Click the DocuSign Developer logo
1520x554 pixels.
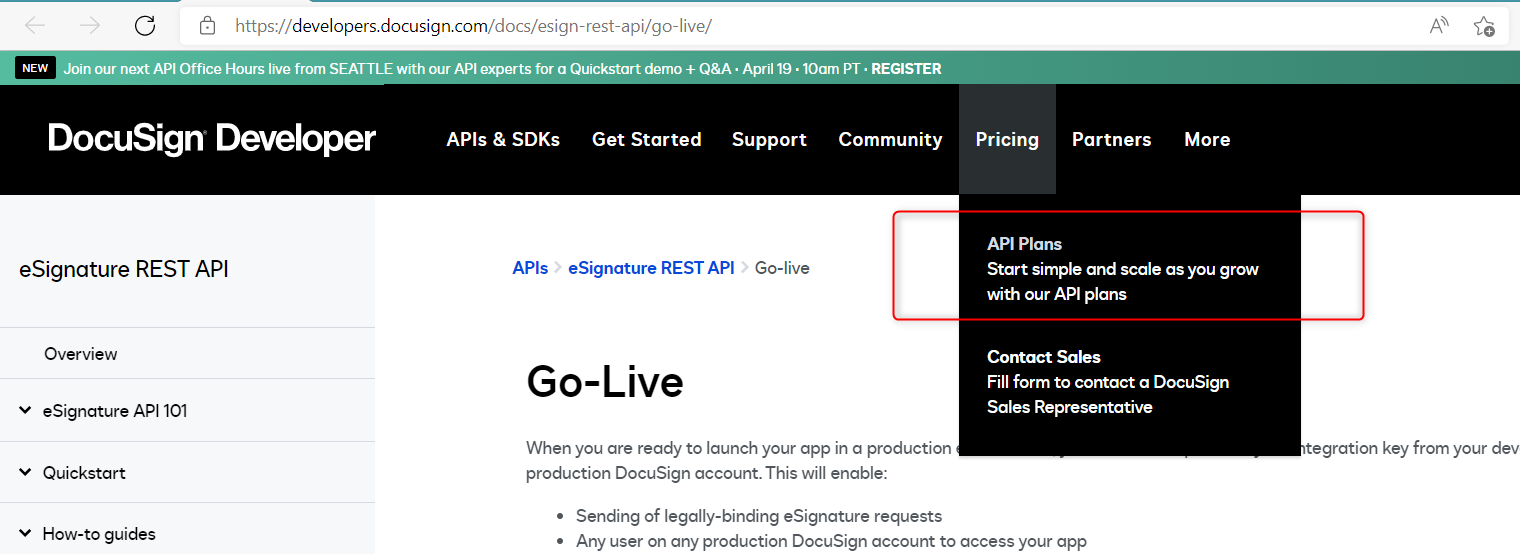coord(212,139)
